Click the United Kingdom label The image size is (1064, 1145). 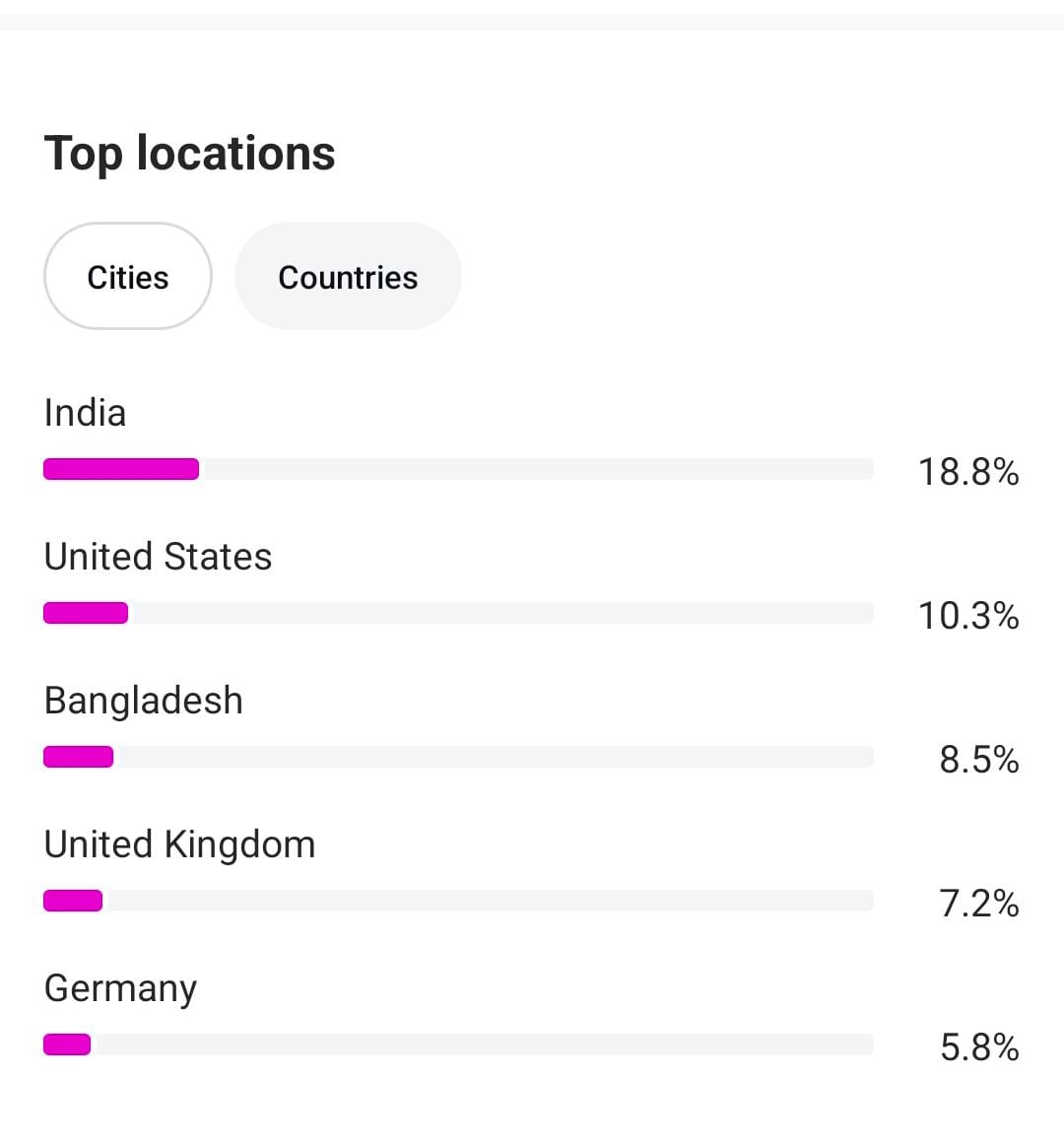tap(179, 844)
